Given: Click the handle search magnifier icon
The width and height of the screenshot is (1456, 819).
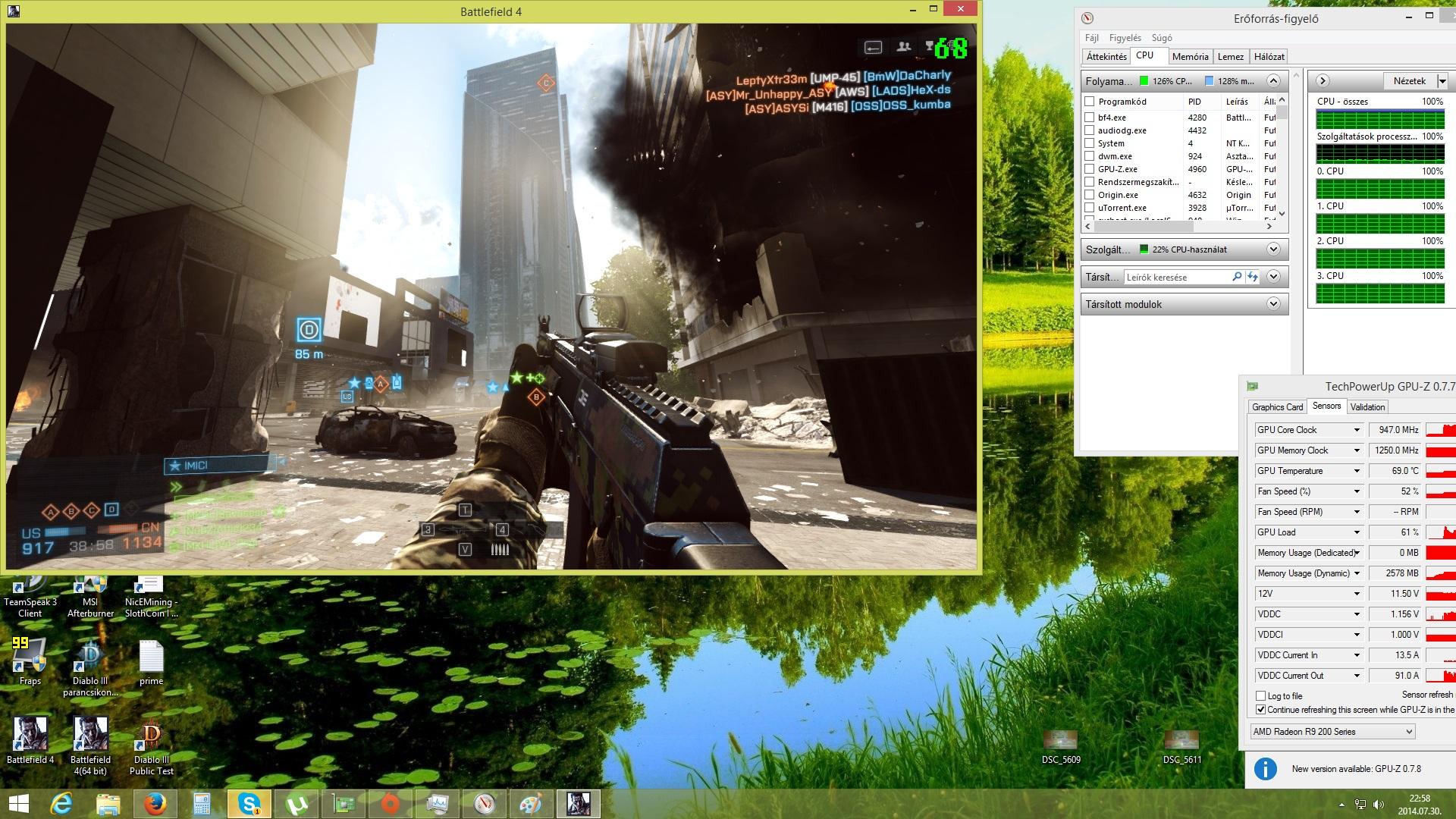Looking at the screenshot, I should pyautogui.click(x=1237, y=277).
